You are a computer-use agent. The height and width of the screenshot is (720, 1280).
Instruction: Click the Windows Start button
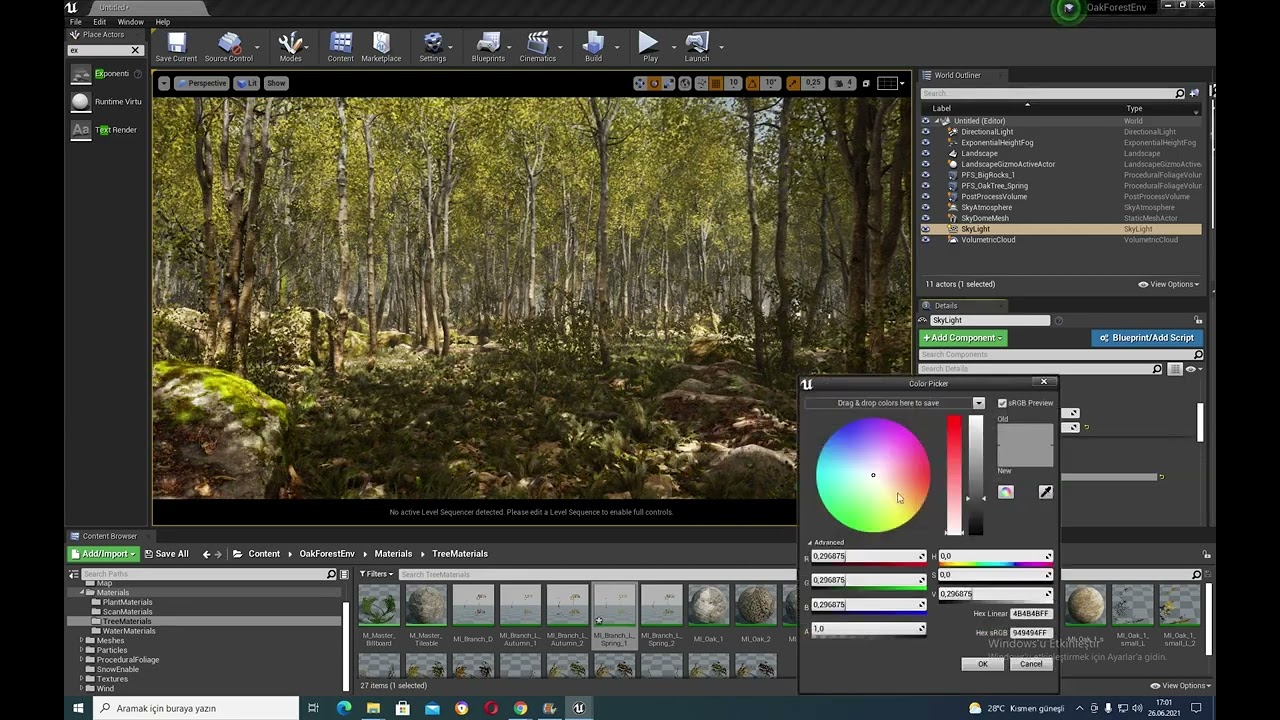[79, 708]
